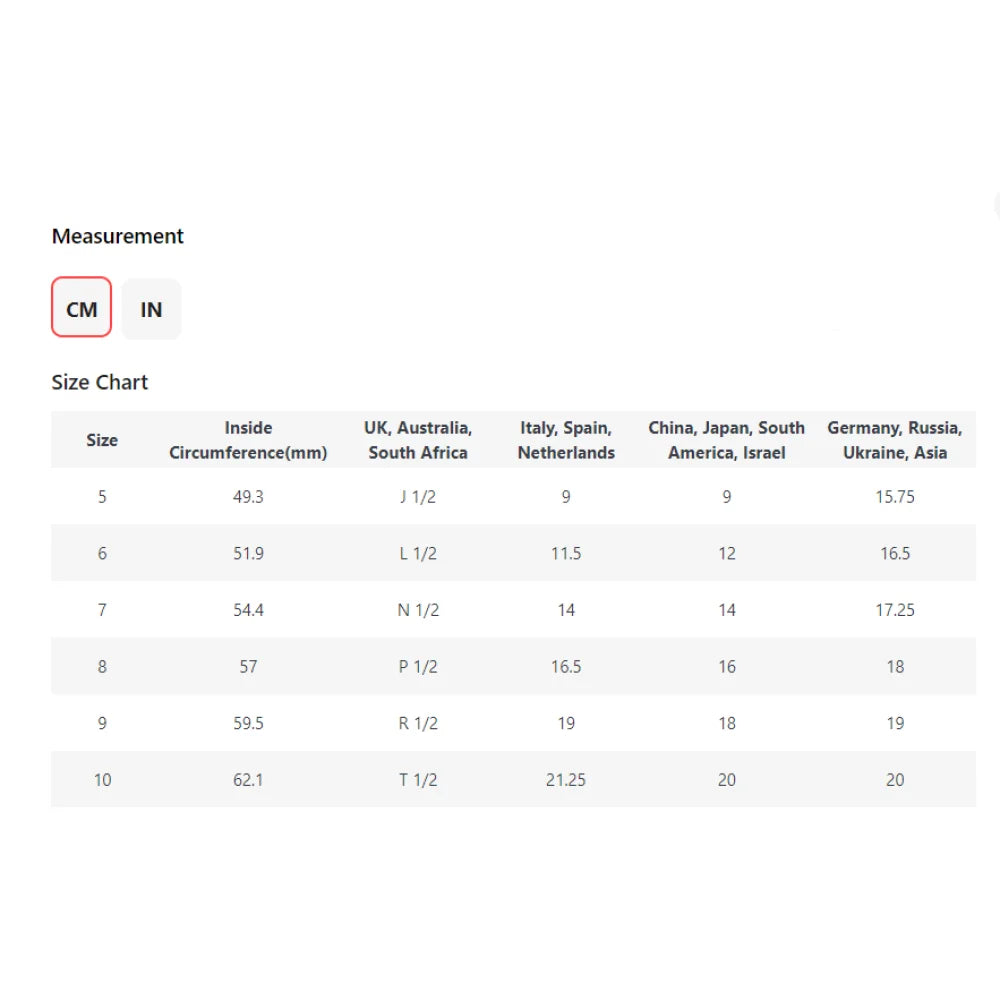Select the size 5 row

coord(513,497)
